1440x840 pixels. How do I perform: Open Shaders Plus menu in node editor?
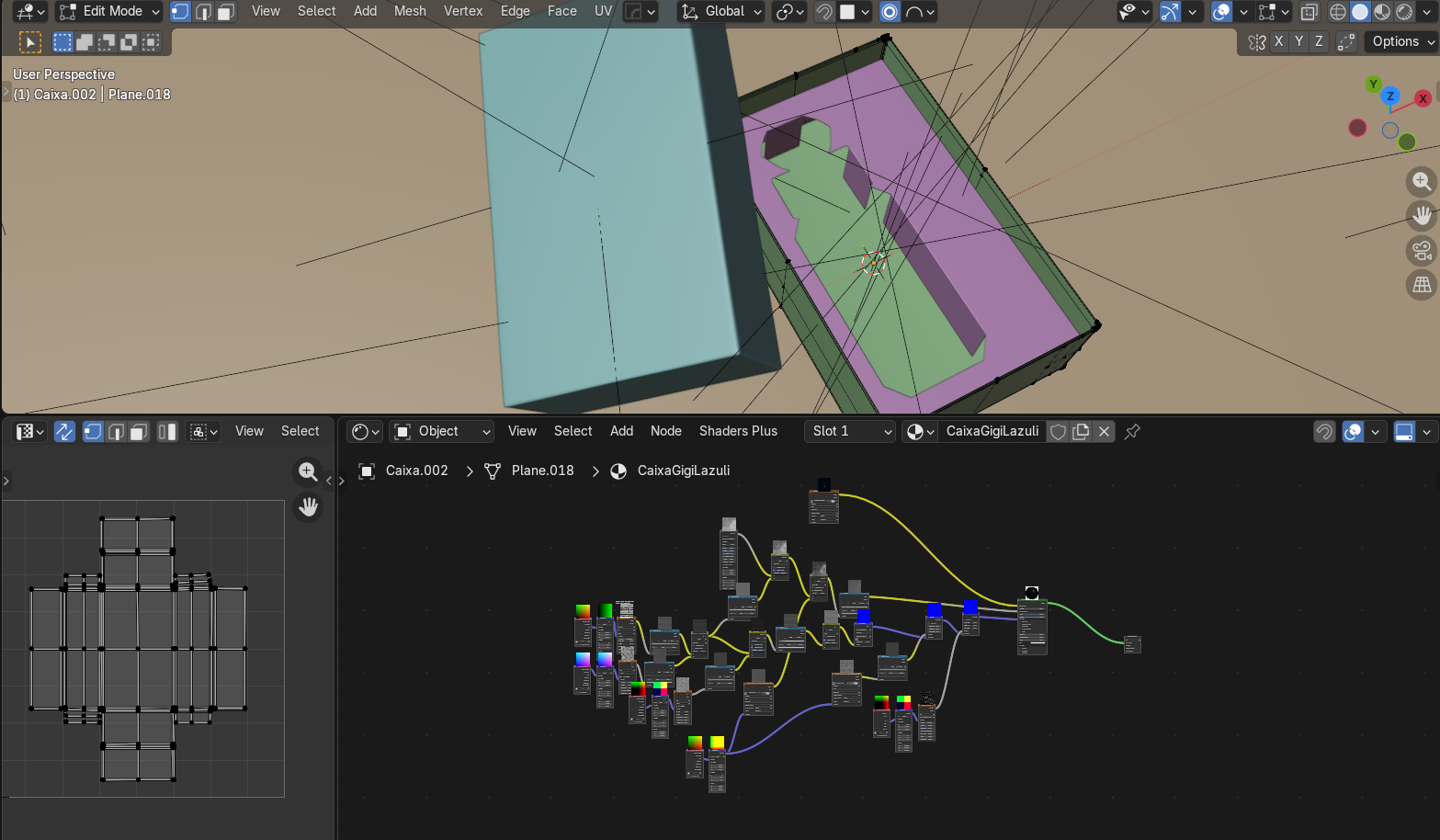(738, 431)
